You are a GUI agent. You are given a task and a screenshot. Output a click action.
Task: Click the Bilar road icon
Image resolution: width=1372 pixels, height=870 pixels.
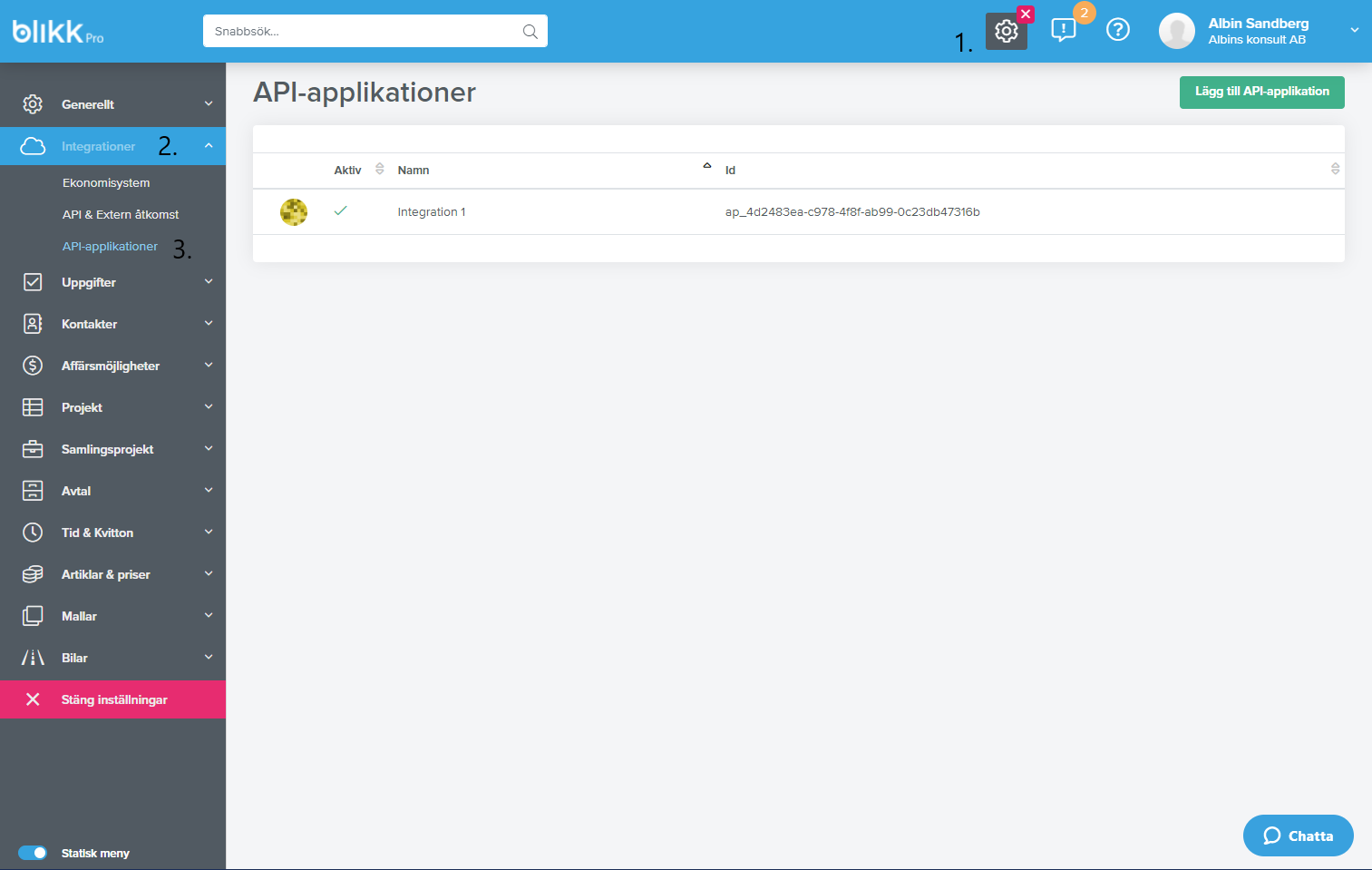tap(33, 658)
